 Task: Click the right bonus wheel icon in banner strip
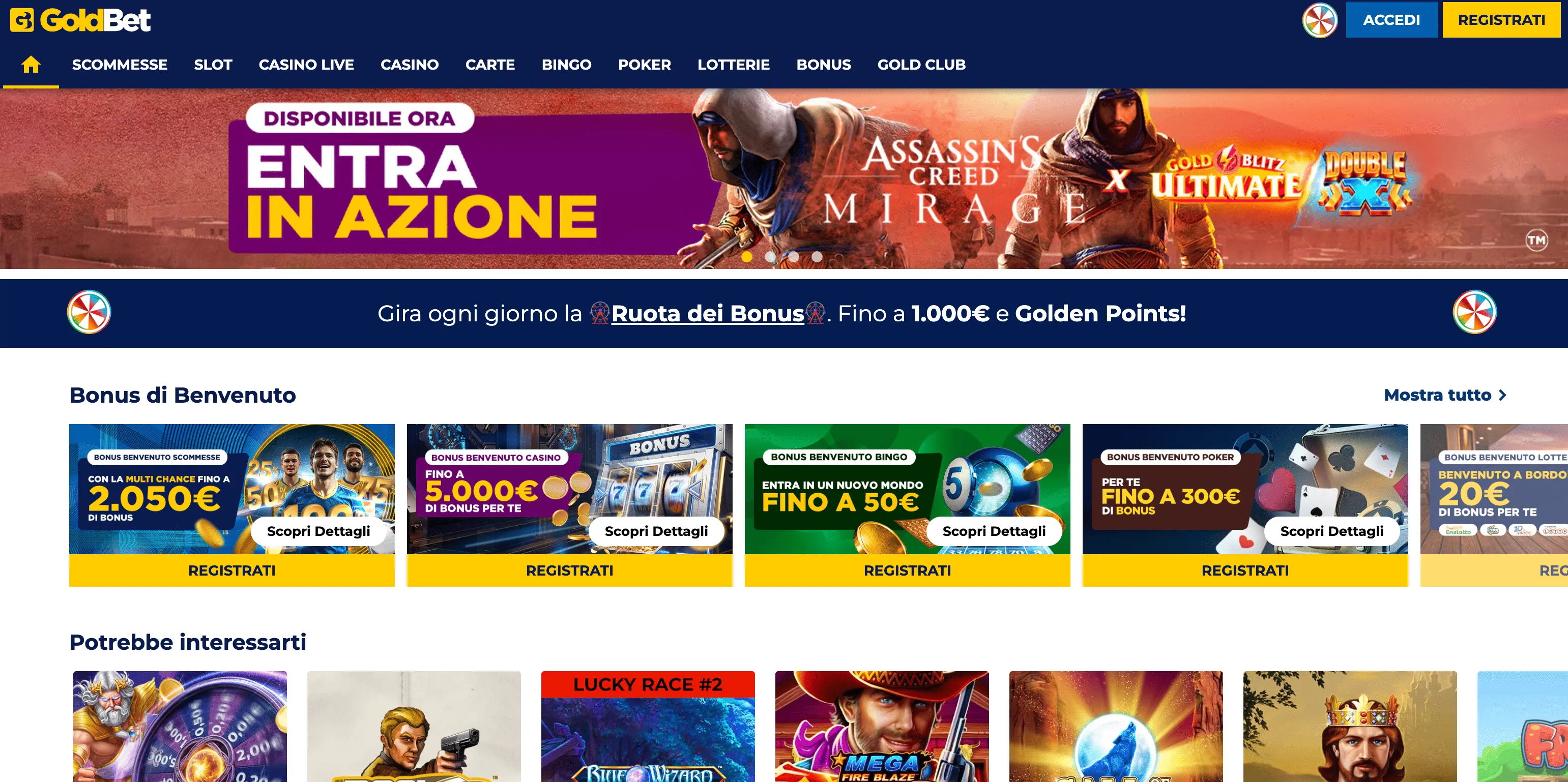point(1474,312)
